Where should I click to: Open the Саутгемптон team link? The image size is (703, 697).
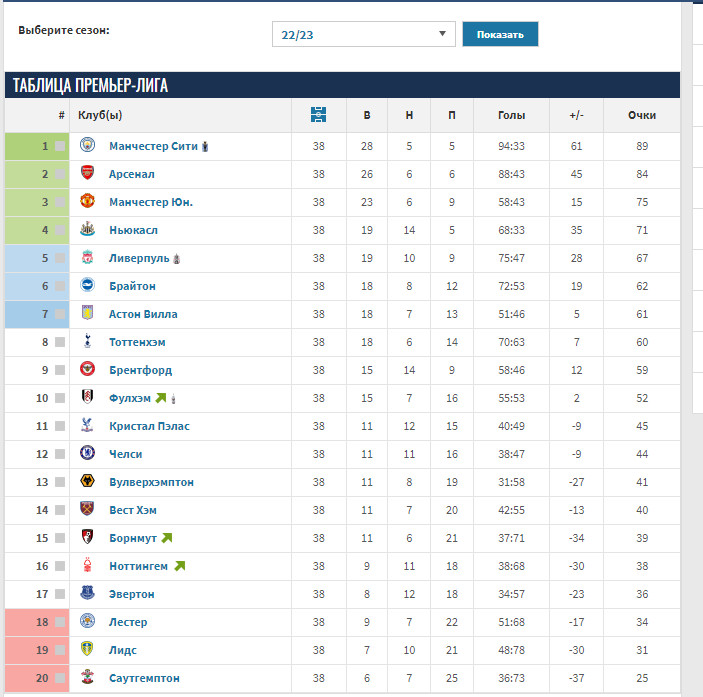tap(144, 678)
